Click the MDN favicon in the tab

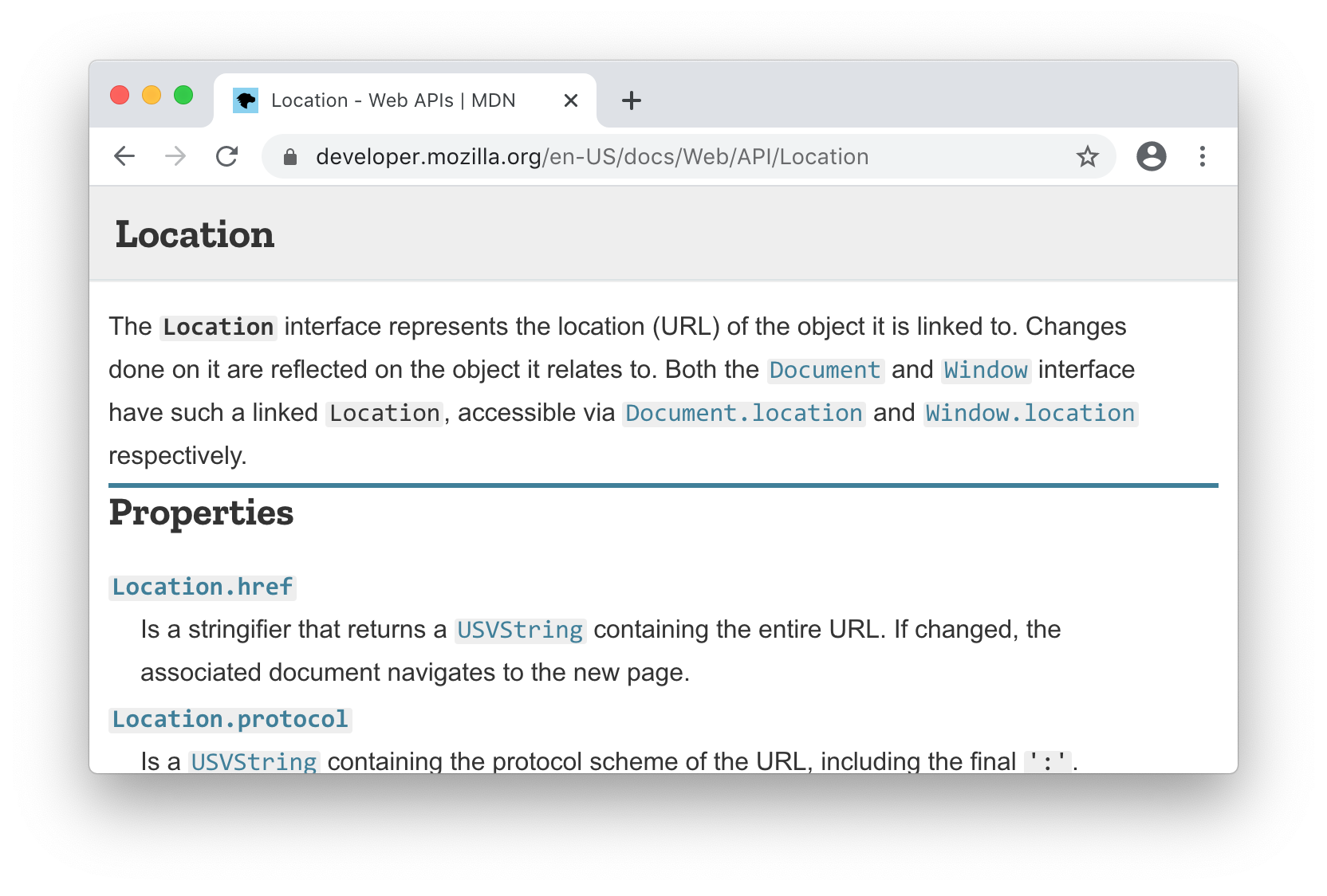(x=246, y=100)
